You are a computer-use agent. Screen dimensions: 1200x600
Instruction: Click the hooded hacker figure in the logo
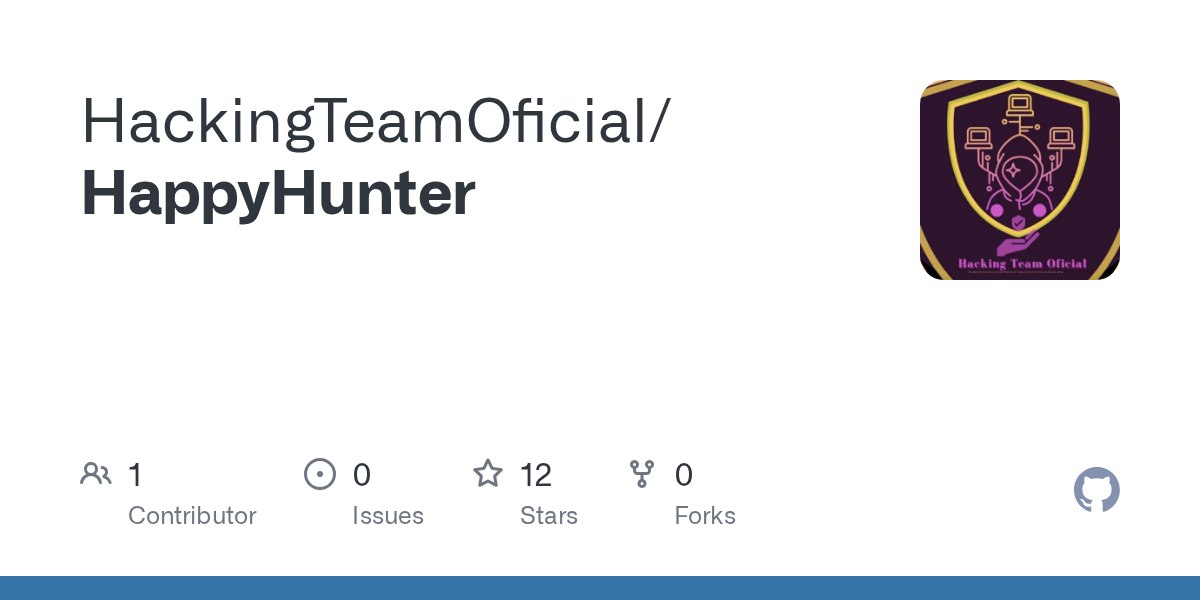pos(1013,181)
